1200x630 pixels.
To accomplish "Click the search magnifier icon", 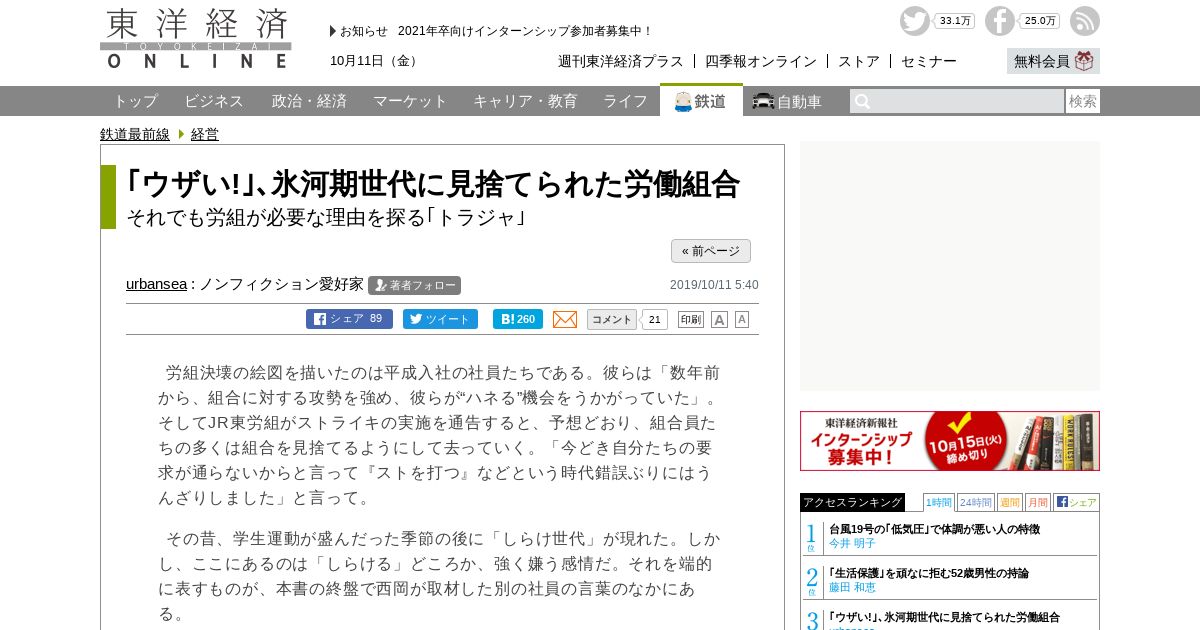I will click(862, 101).
